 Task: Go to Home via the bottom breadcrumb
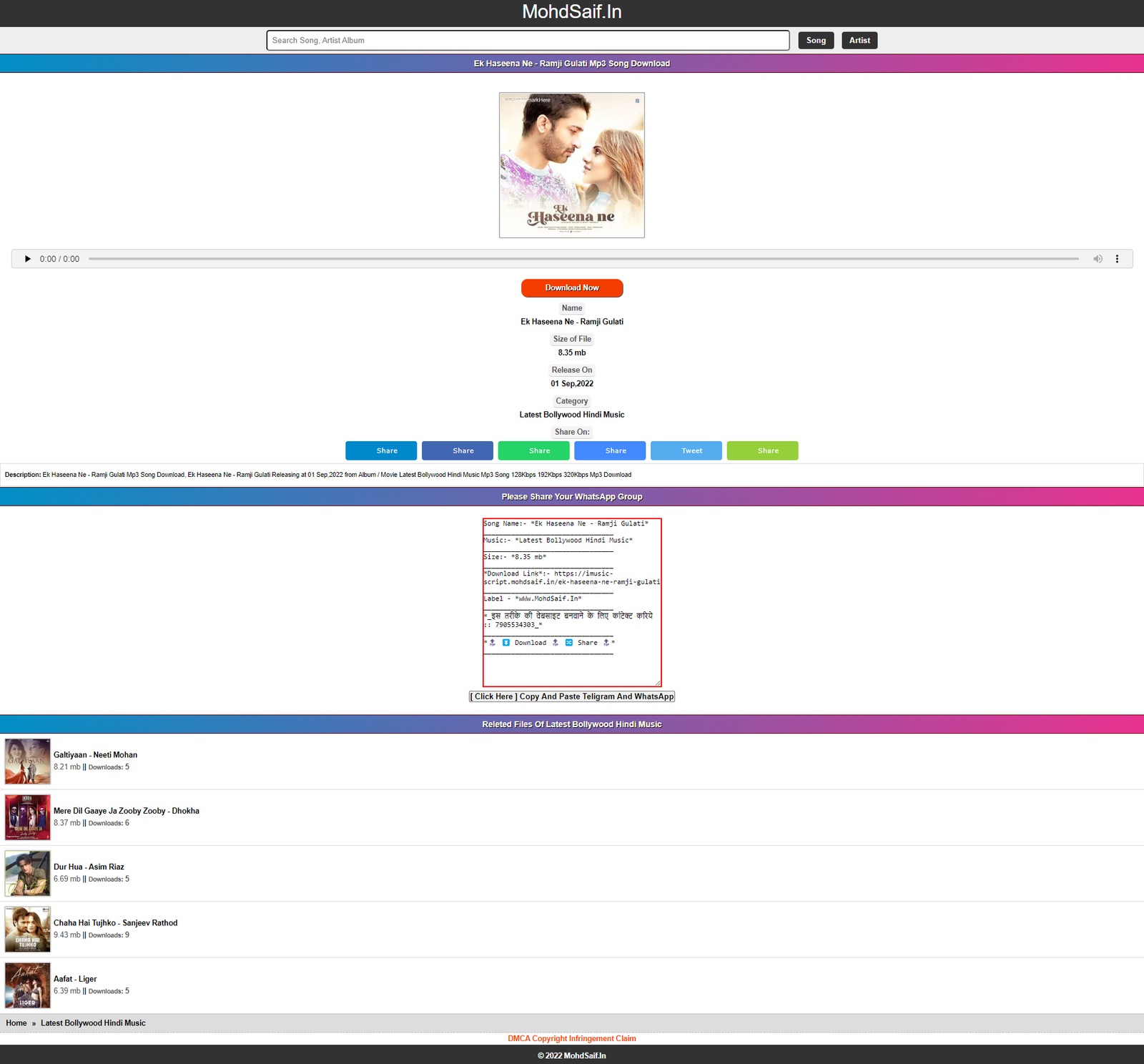click(16, 1023)
